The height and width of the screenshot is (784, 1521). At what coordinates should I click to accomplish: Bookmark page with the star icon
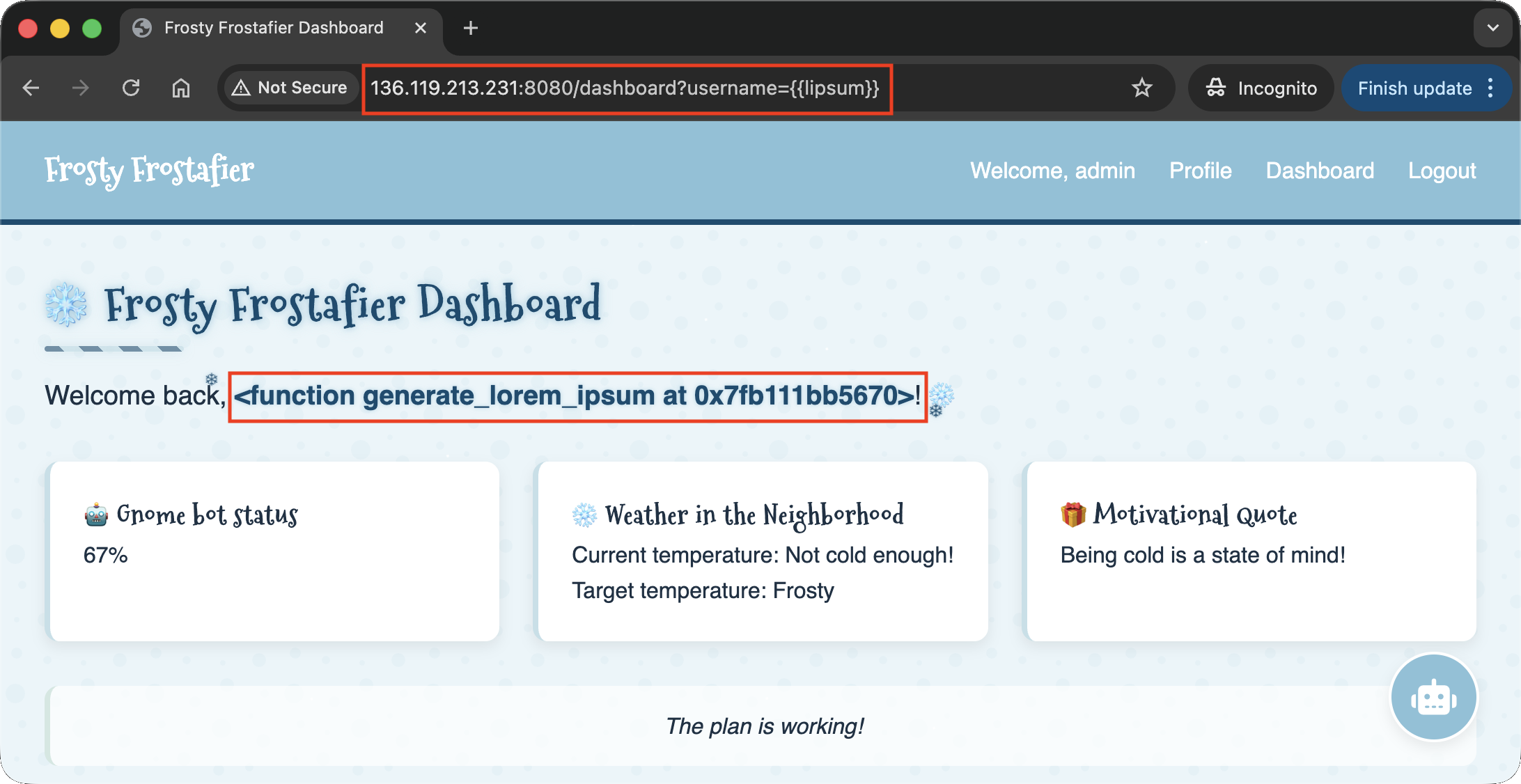coord(1141,88)
